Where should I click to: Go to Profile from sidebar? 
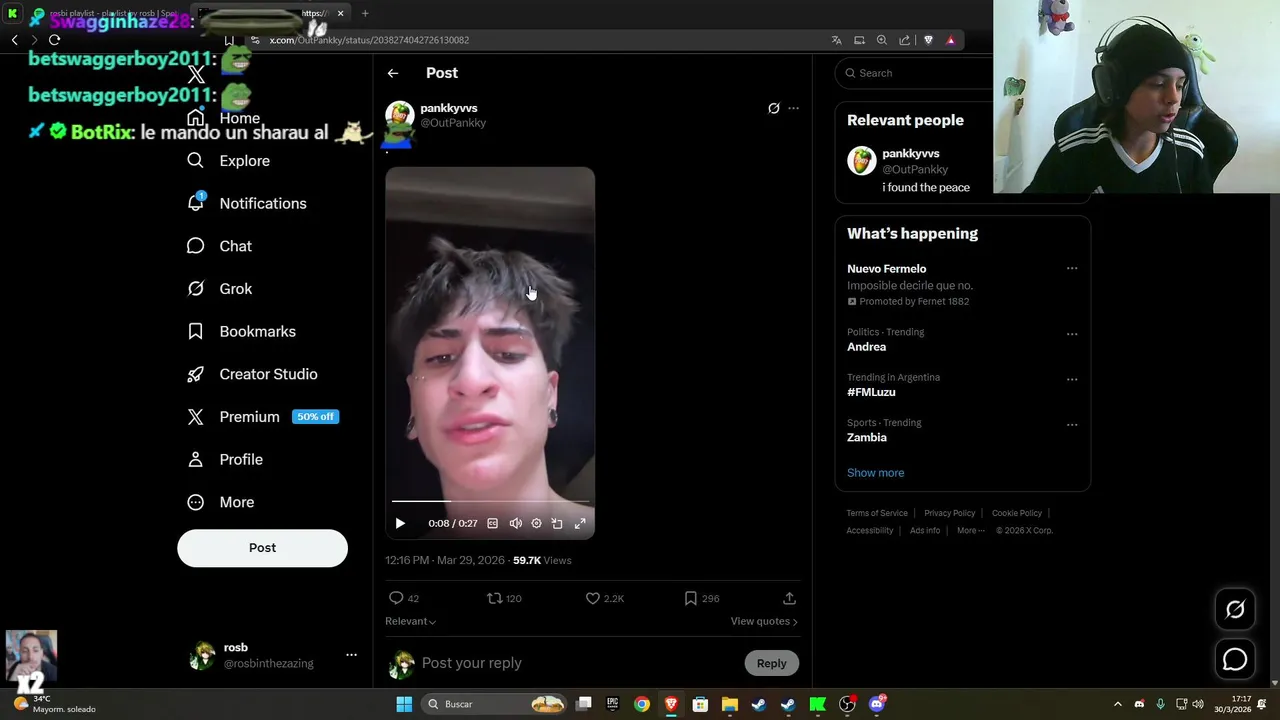[226, 459]
